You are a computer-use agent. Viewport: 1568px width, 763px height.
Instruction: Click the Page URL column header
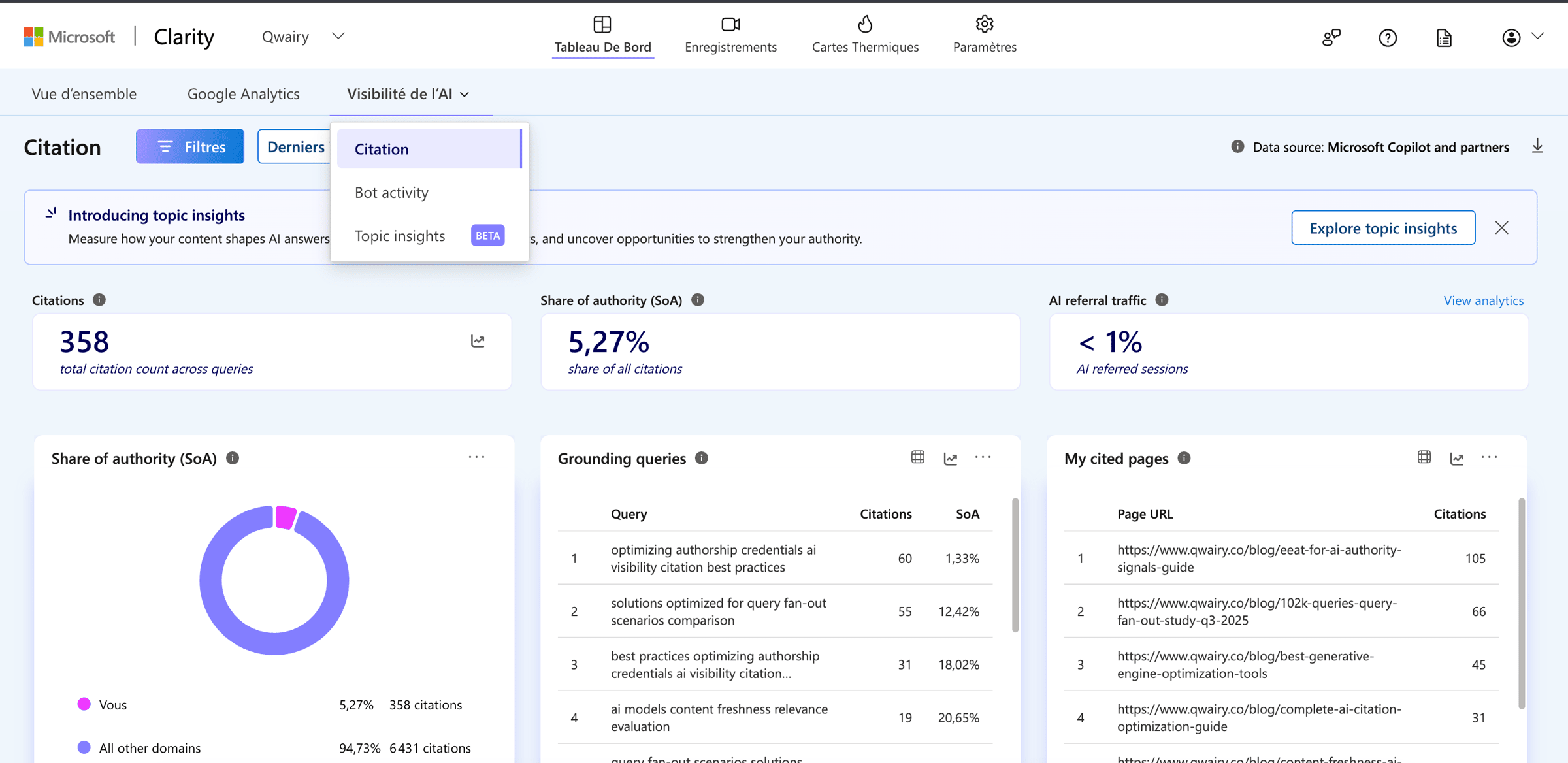point(1145,514)
